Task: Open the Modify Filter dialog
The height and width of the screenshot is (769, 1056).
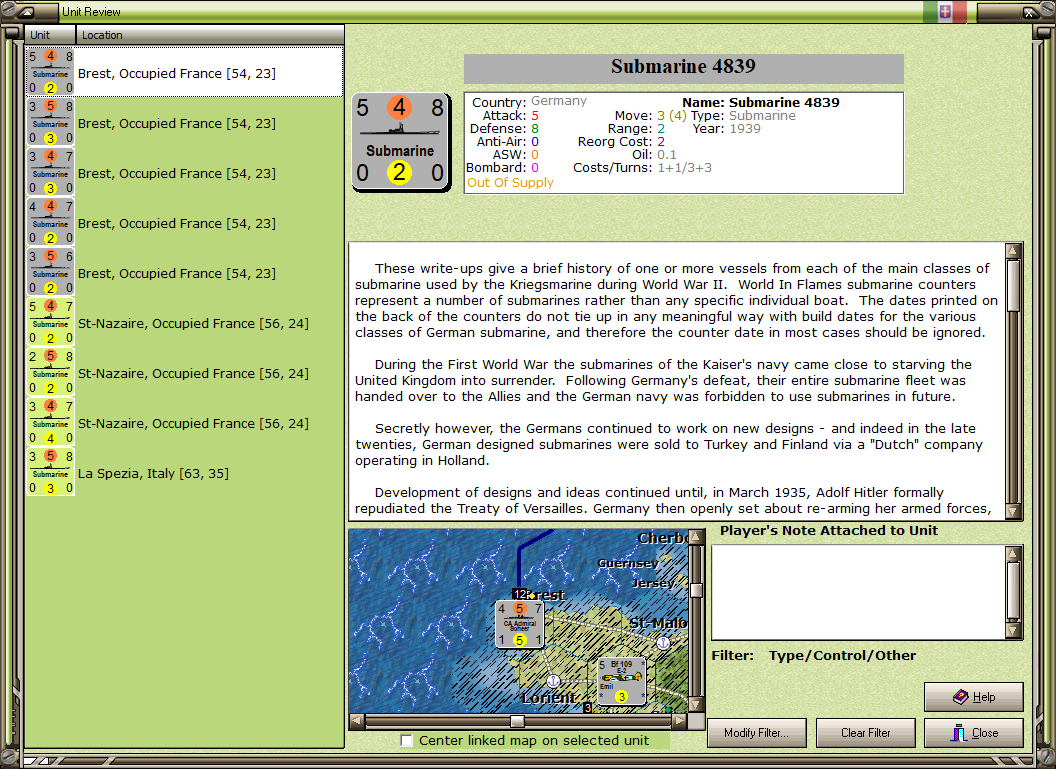Action: (757, 733)
